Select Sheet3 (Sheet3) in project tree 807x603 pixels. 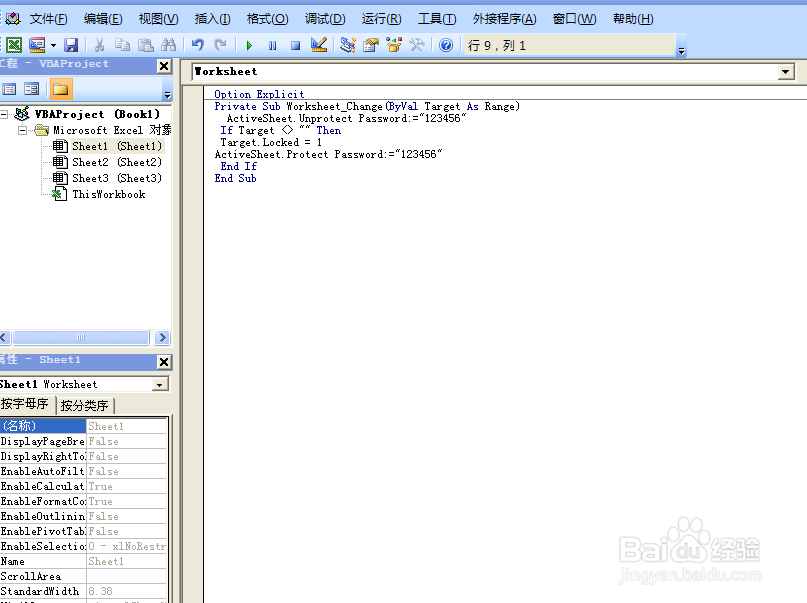pos(117,178)
